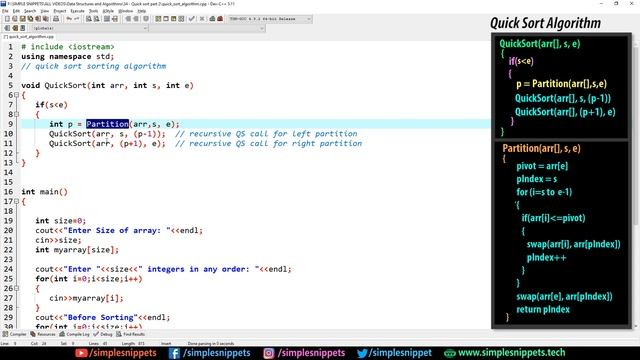Image resolution: width=640 pixels, height=360 pixels.
Task: Select the quick_sort_algorithm.cpp editor tab
Action: [29, 37]
